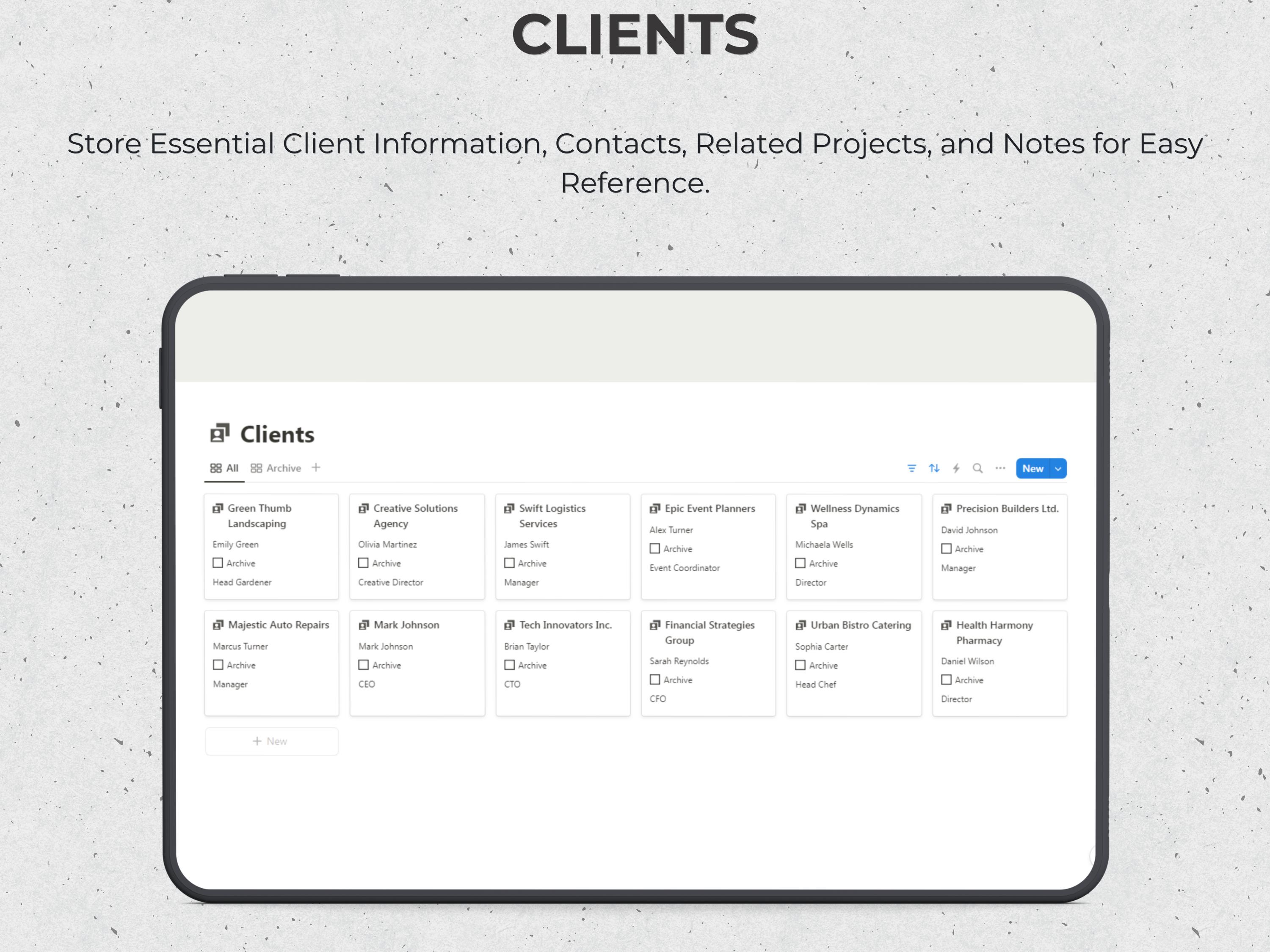This screenshot has width=1270, height=952.
Task: Click the Majestic Auto Repairs card icon
Action: pyautogui.click(x=218, y=625)
